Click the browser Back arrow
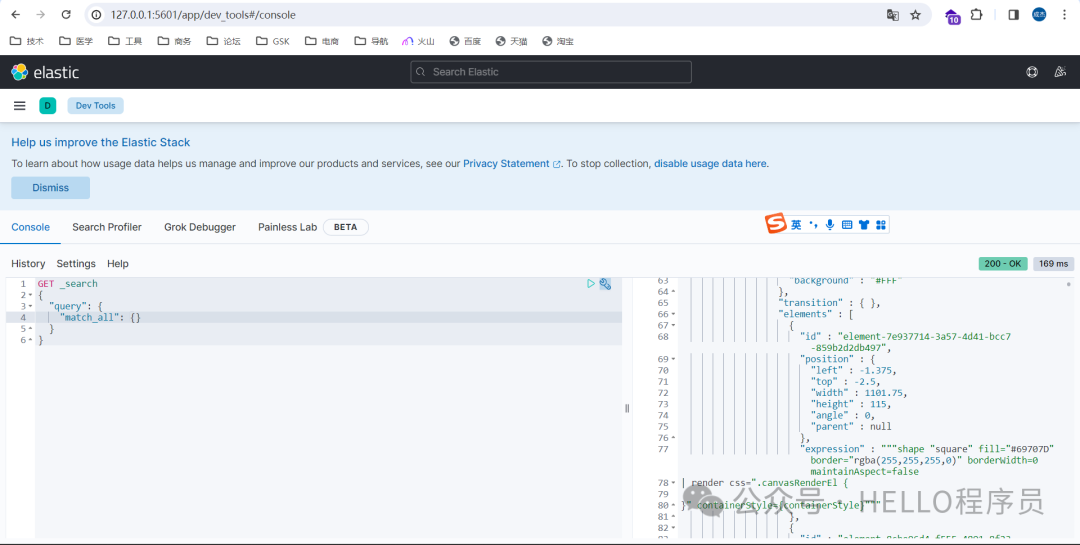The height and width of the screenshot is (545, 1080). tap(15, 14)
